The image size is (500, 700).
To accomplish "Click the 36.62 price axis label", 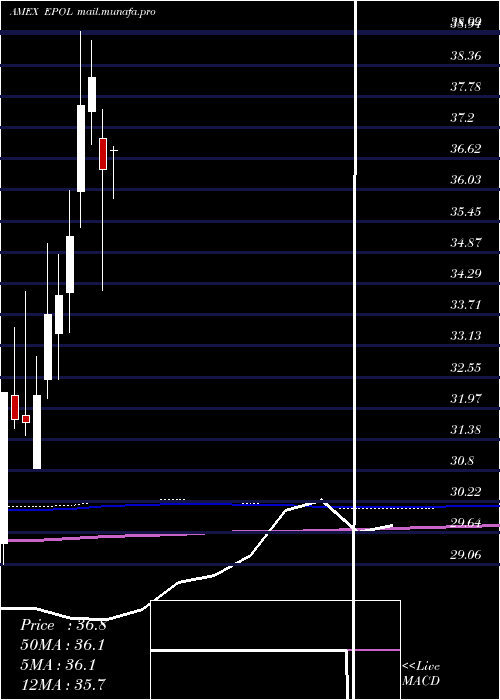I will point(466,149).
